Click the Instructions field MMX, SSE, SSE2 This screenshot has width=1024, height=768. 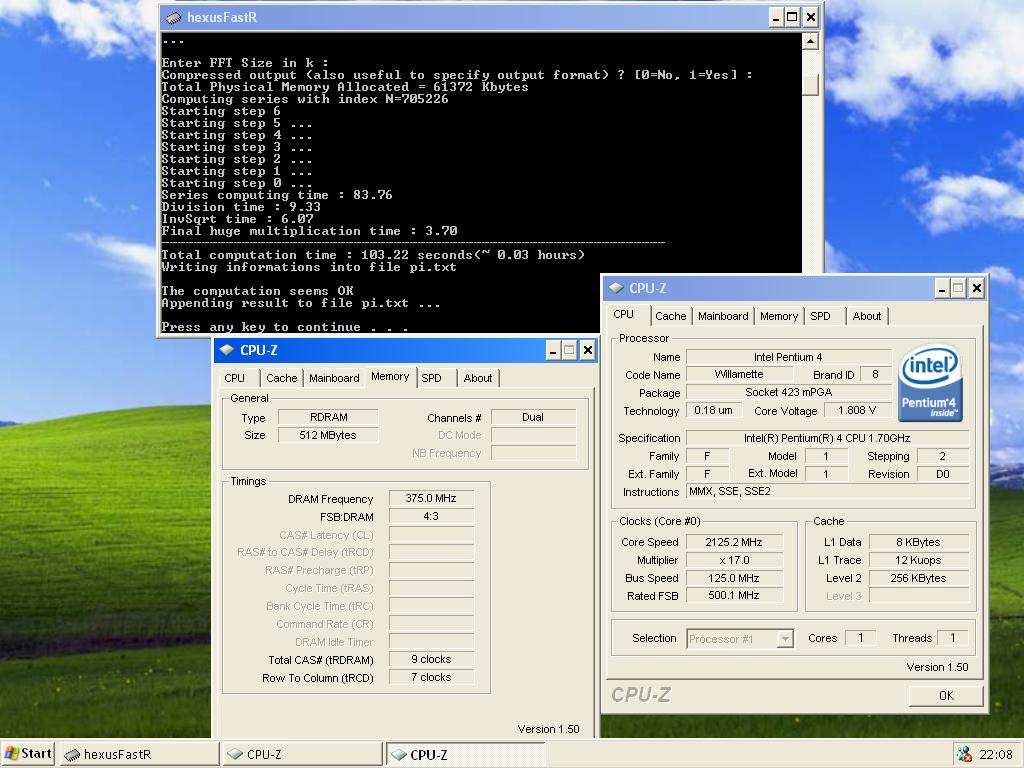(x=827, y=491)
